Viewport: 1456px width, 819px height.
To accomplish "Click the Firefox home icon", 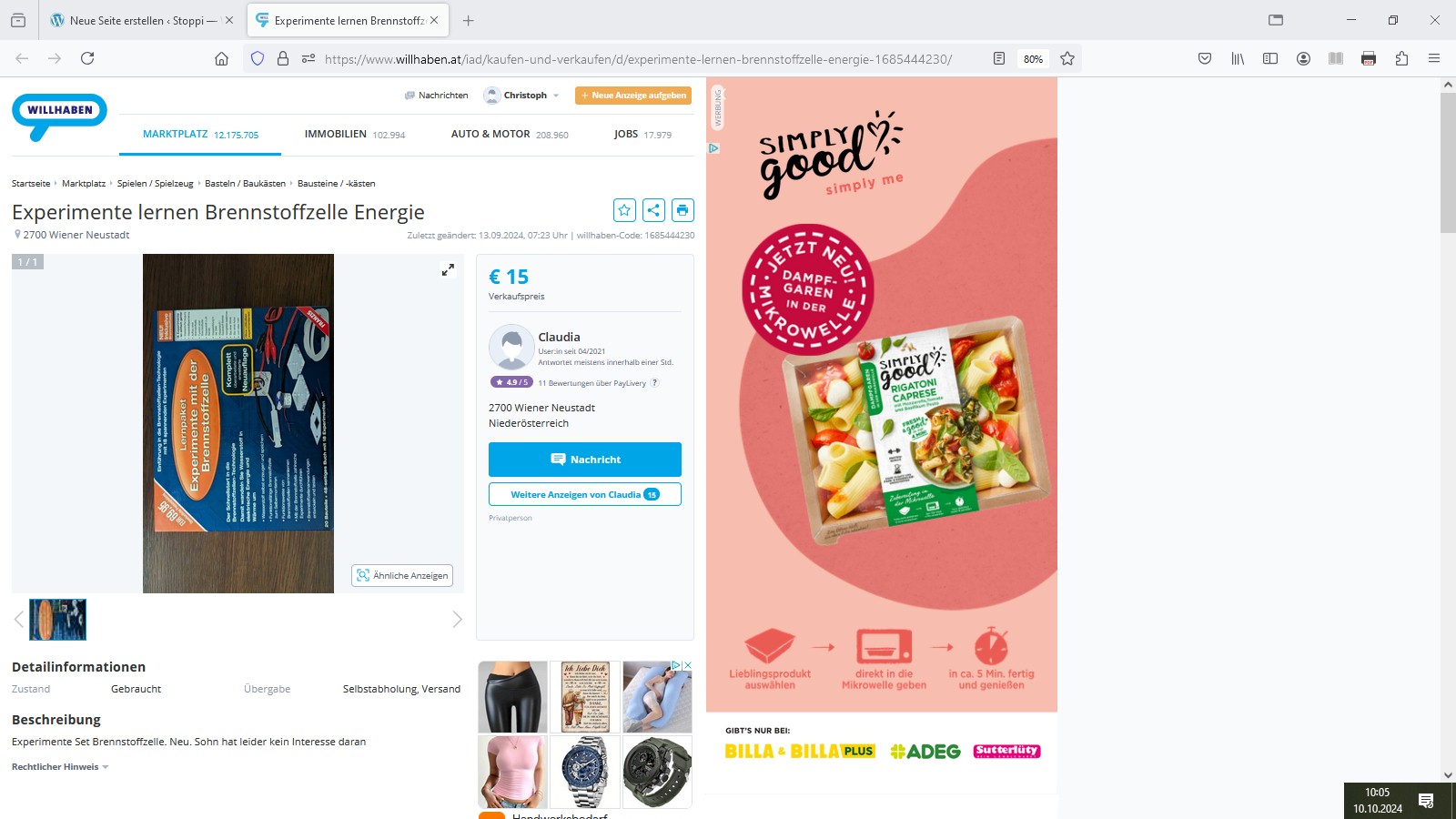I will 221,58.
